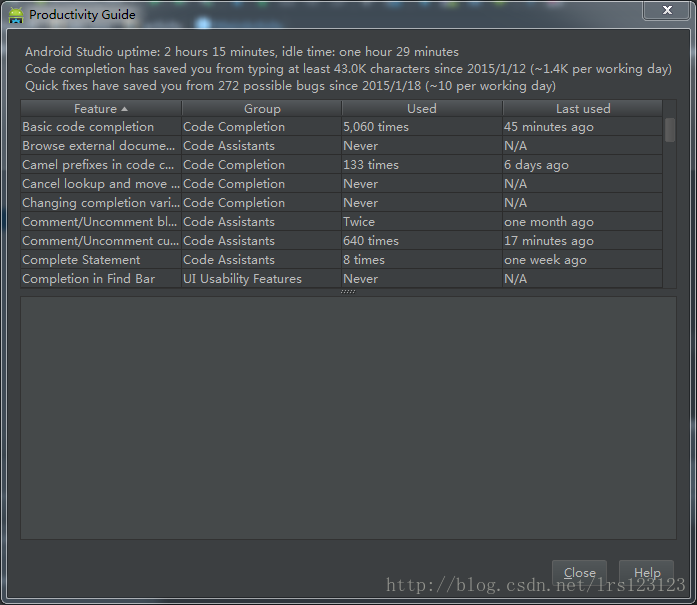Screen dimensions: 697x605
Task: Click the 'UI Usability Features' group cell
Action: pos(262,279)
